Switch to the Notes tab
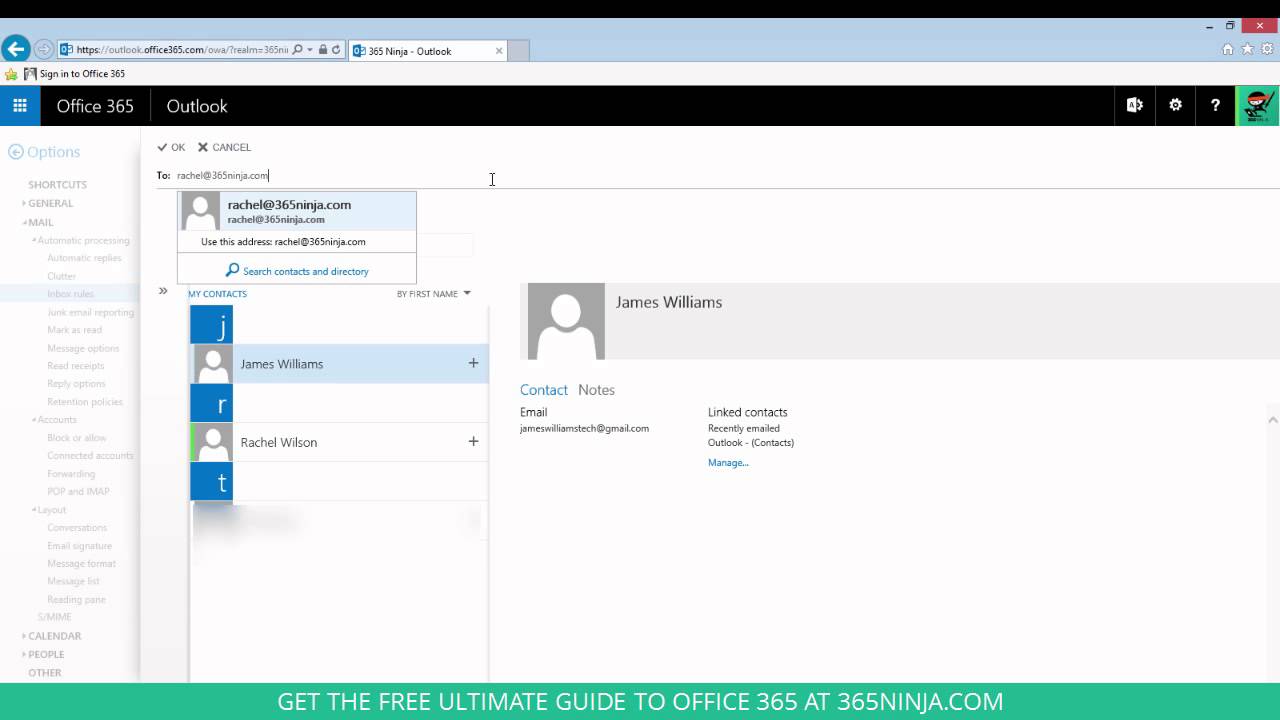This screenshot has height=720, width=1280. [596, 390]
